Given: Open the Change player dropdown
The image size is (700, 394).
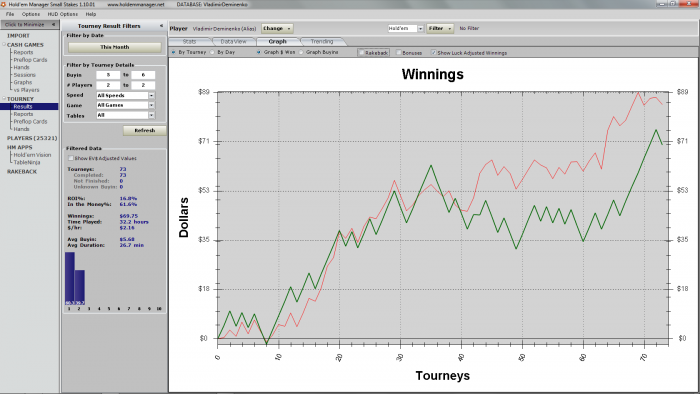Looking at the screenshot, I should (277, 29).
